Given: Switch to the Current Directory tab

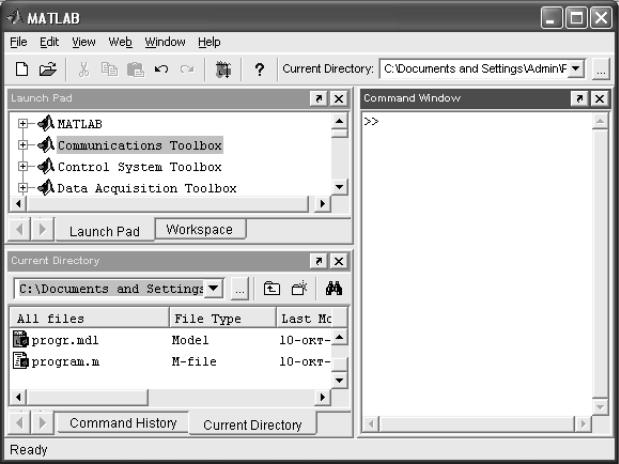Looking at the screenshot, I should (253, 425).
